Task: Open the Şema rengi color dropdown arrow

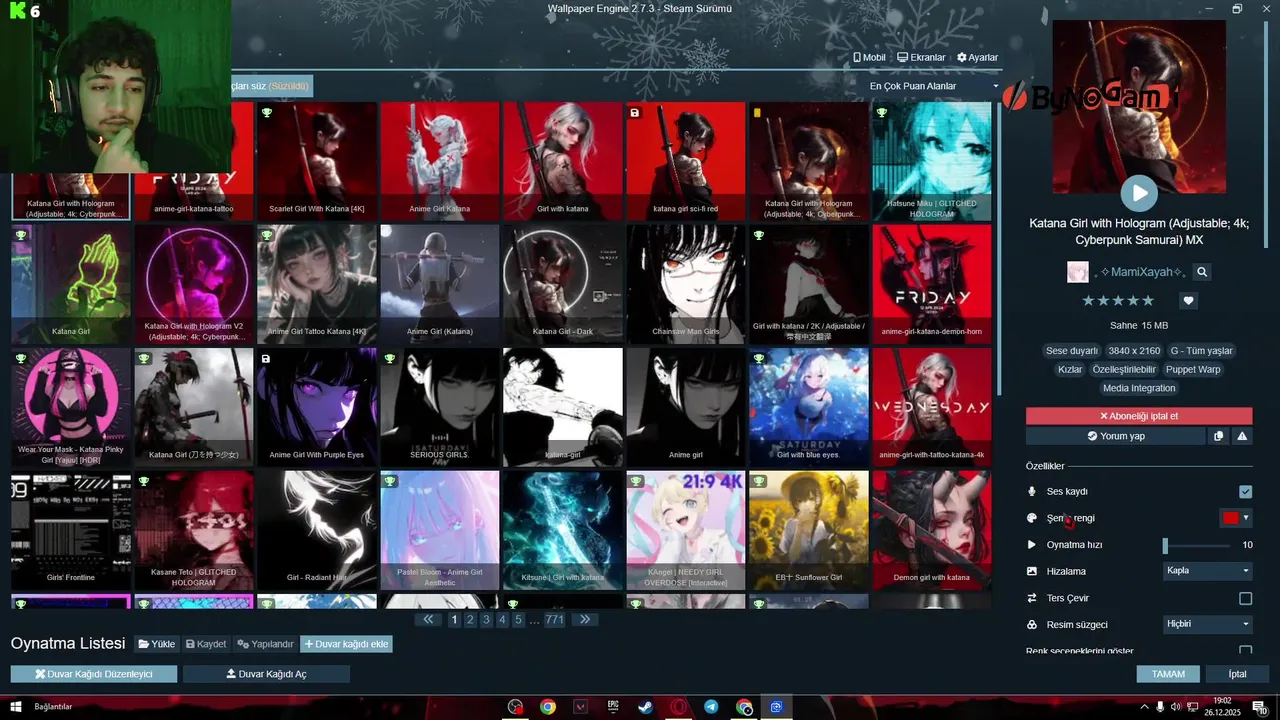Action: coord(1246,518)
